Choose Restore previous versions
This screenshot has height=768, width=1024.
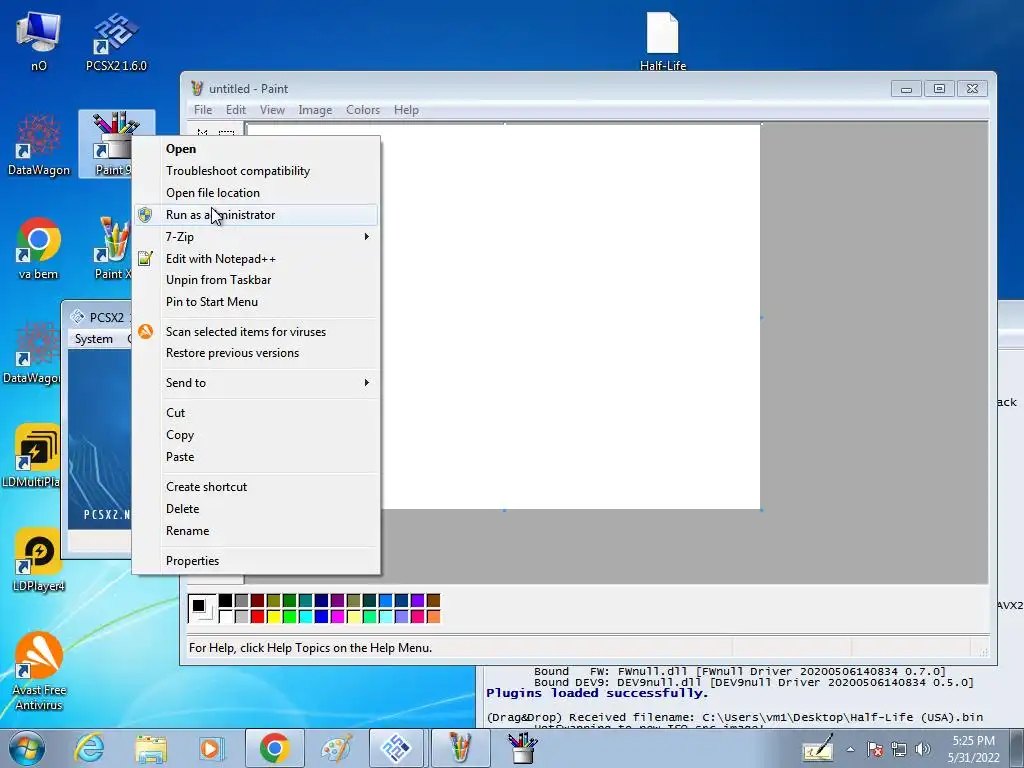click(x=256, y=353)
